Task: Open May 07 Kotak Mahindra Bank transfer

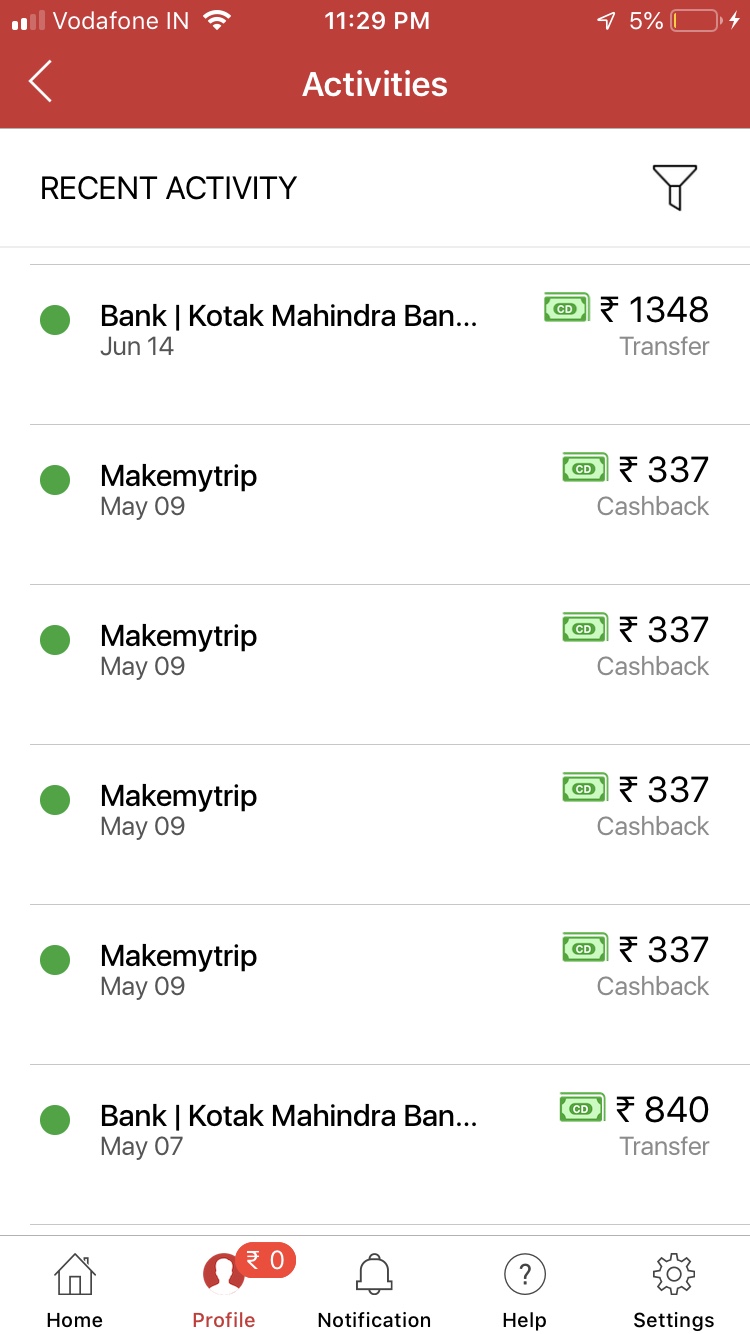Action: (x=288, y=1129)
